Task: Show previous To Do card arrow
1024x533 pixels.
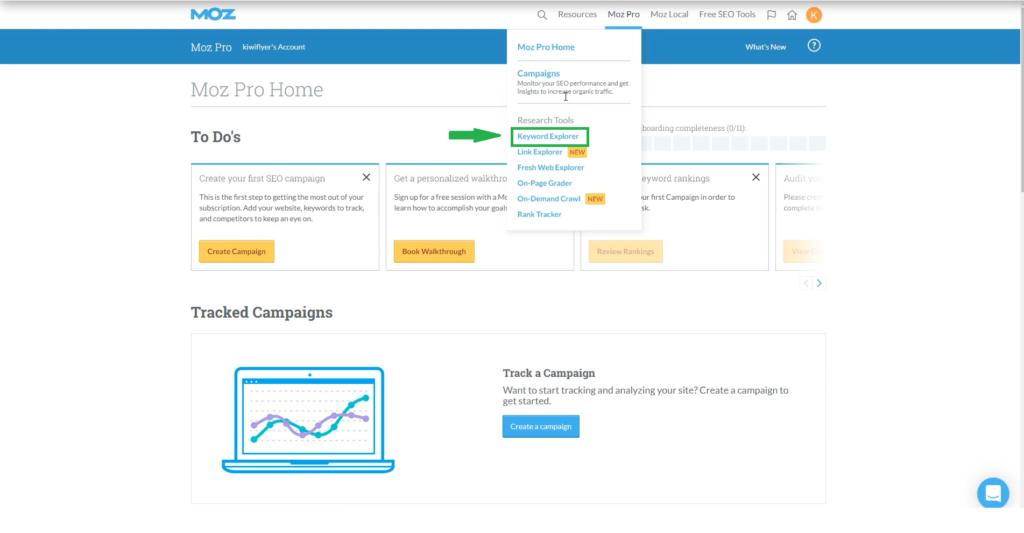Action: tap(806, 283)
